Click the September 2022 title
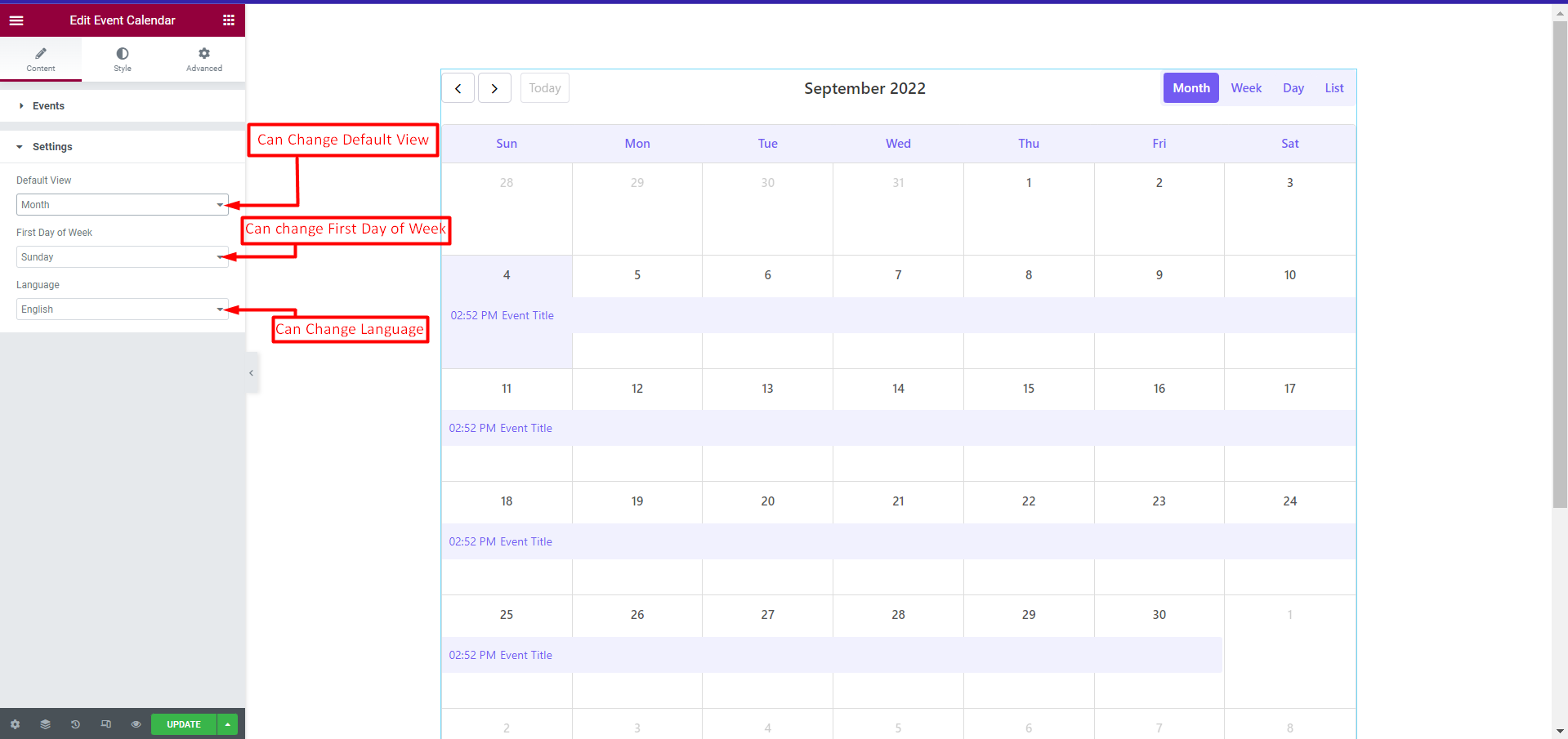1568x739 pixels. coord(864,88)
